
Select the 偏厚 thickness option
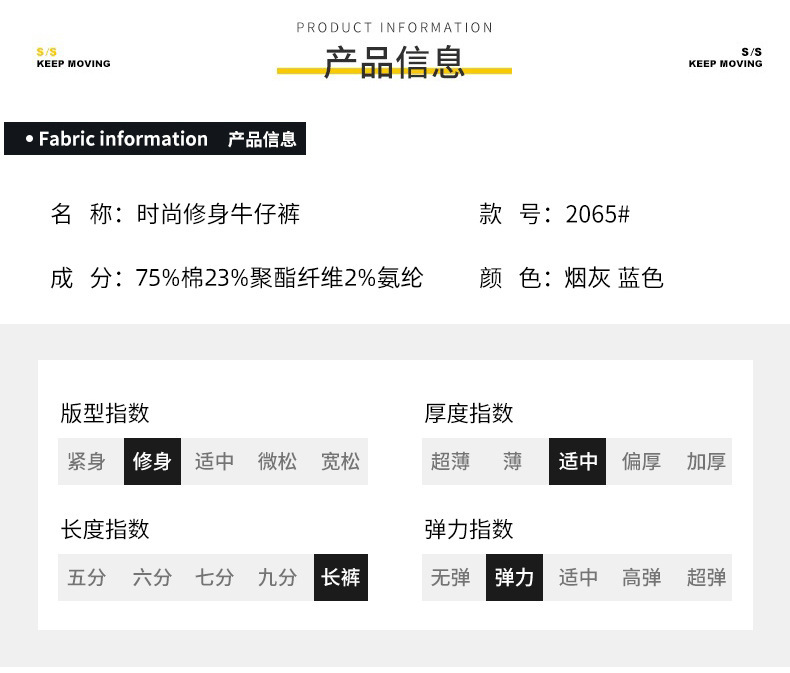point(641,461)
